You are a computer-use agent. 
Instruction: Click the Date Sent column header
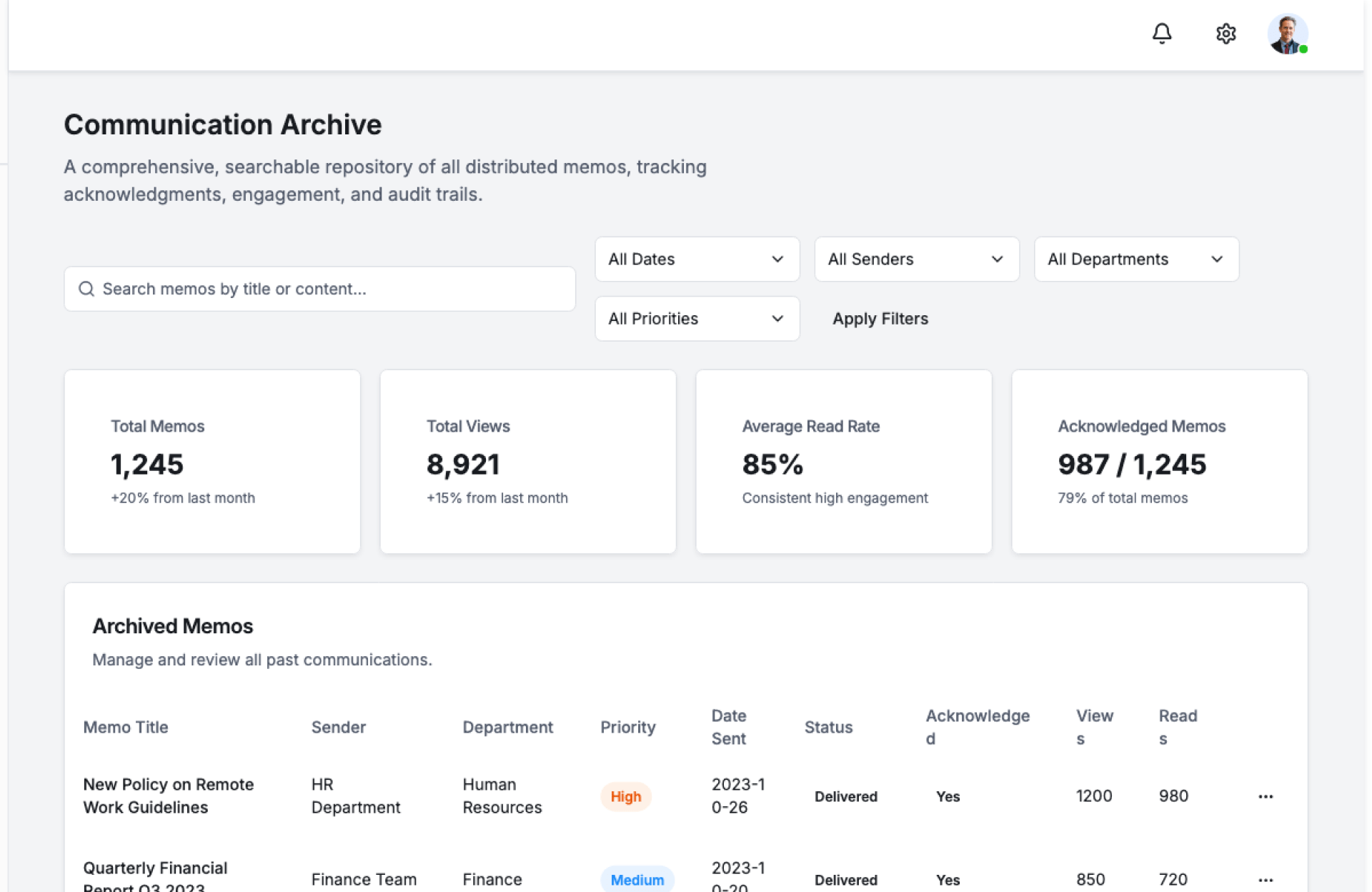click(728, 727)
